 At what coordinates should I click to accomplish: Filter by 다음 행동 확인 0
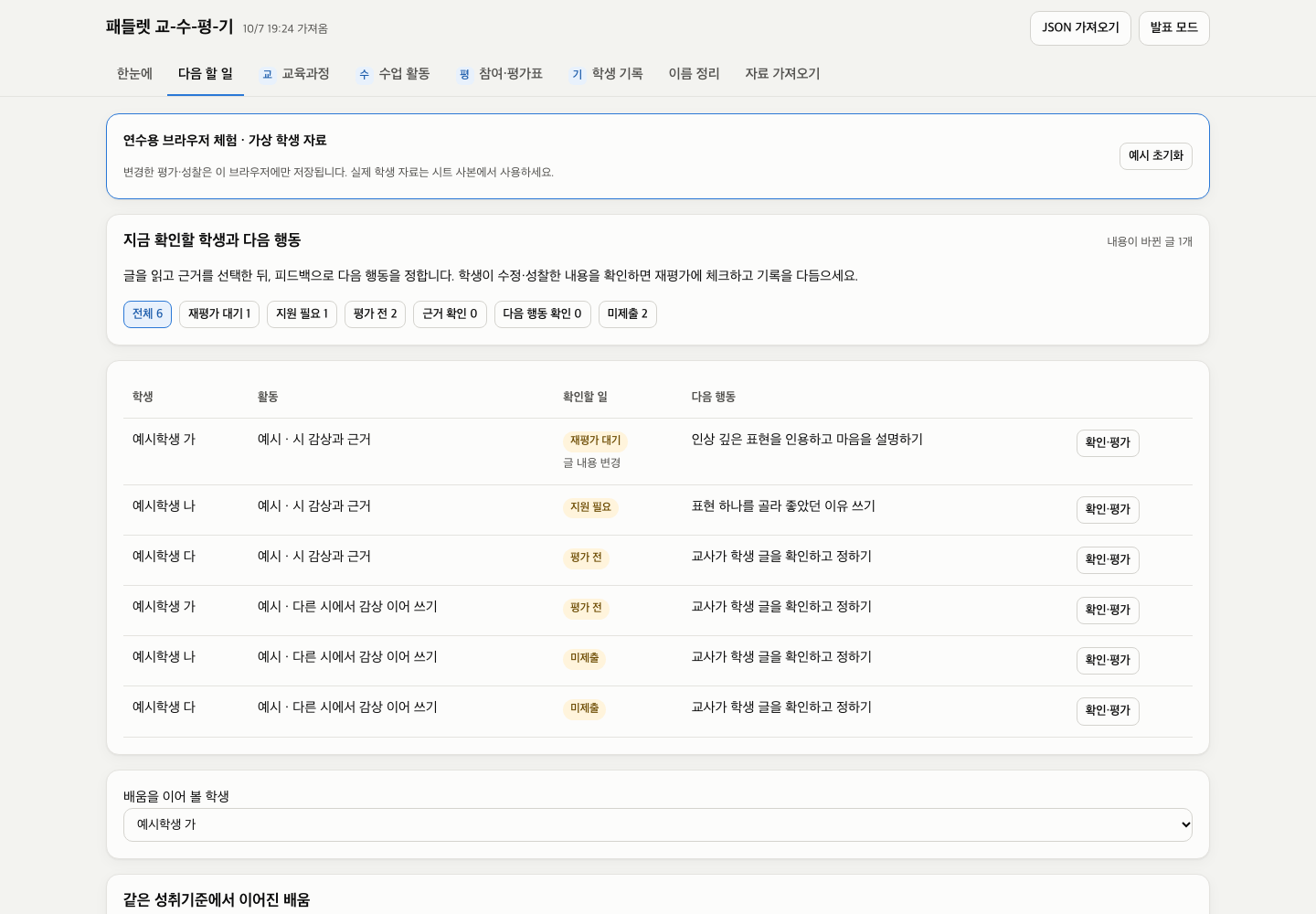[543, 314]
